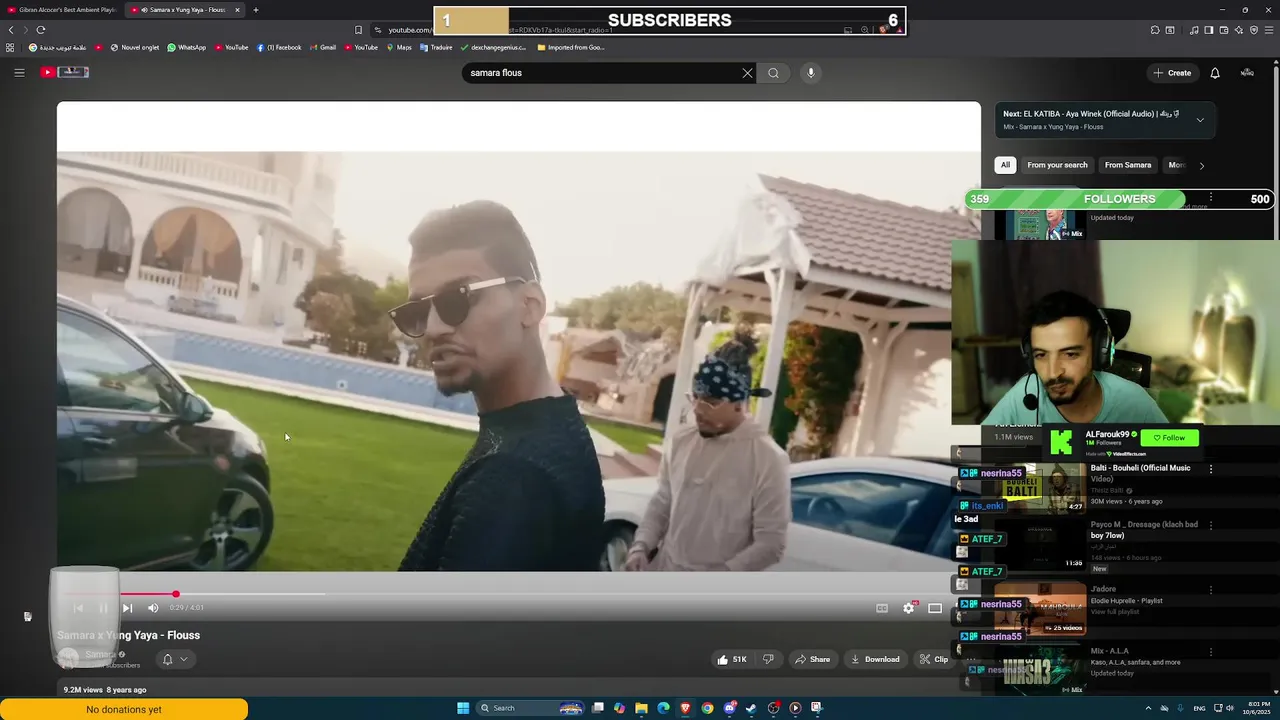Open the account avatar menu
Image resolution: width=1280 pixels, height=720 pixels.
[1247, 73]
